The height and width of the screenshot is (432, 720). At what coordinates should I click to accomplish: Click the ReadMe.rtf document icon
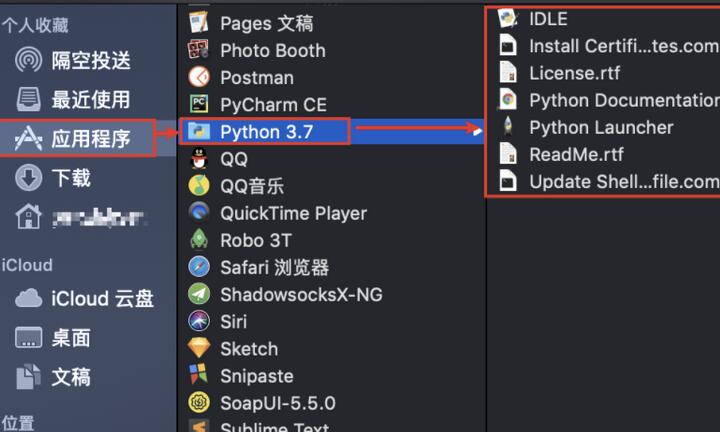(x=508, y=154)
